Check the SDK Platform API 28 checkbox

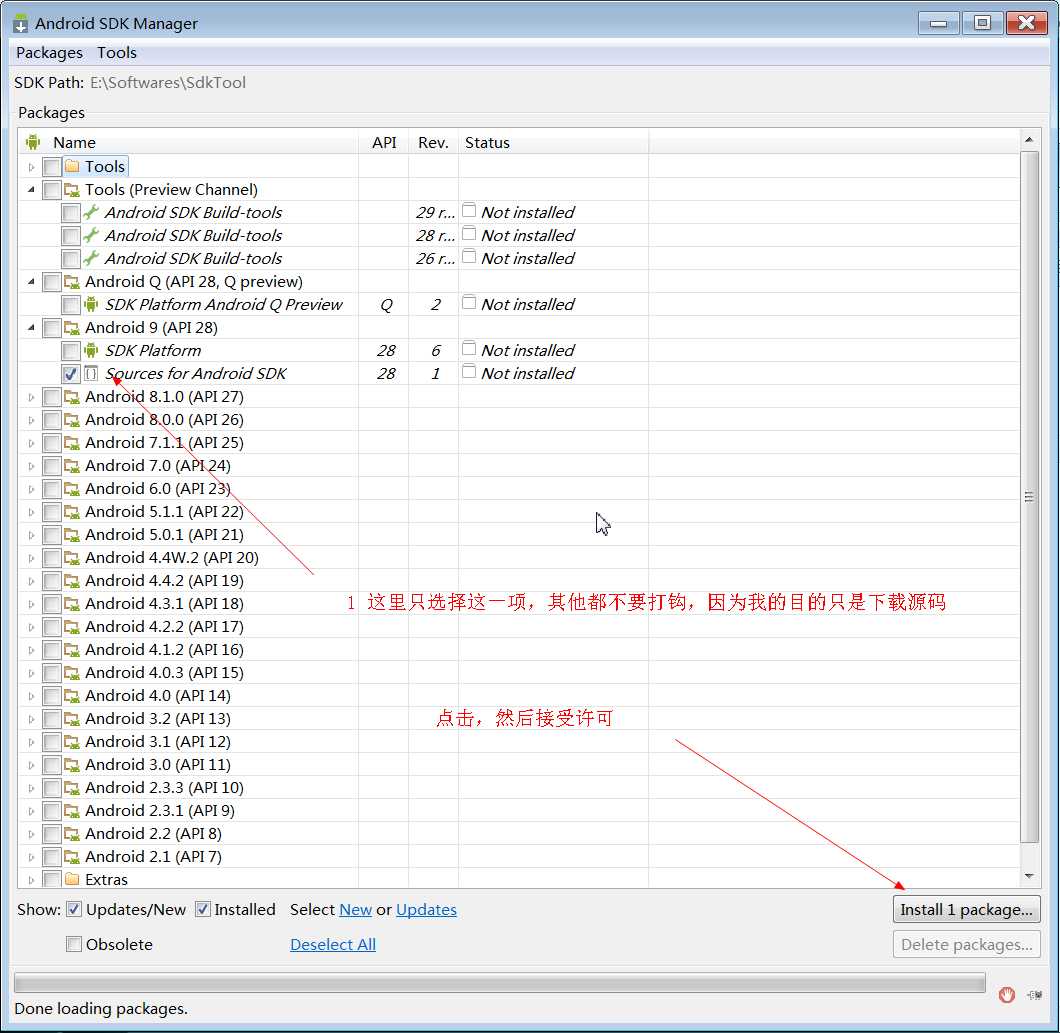point(71,350)
